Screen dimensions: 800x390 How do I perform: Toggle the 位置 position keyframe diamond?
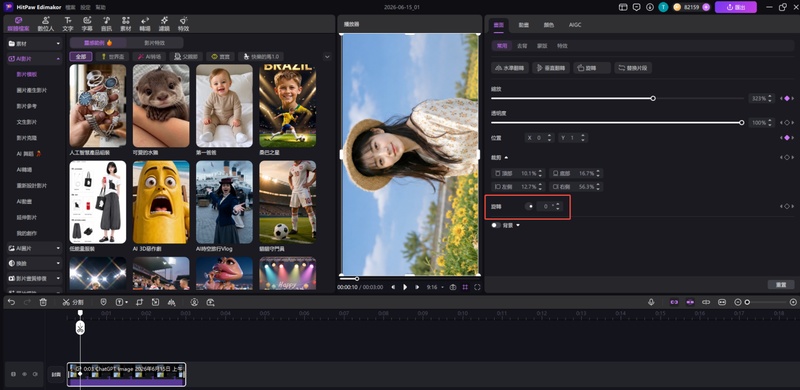click(787, 138)
